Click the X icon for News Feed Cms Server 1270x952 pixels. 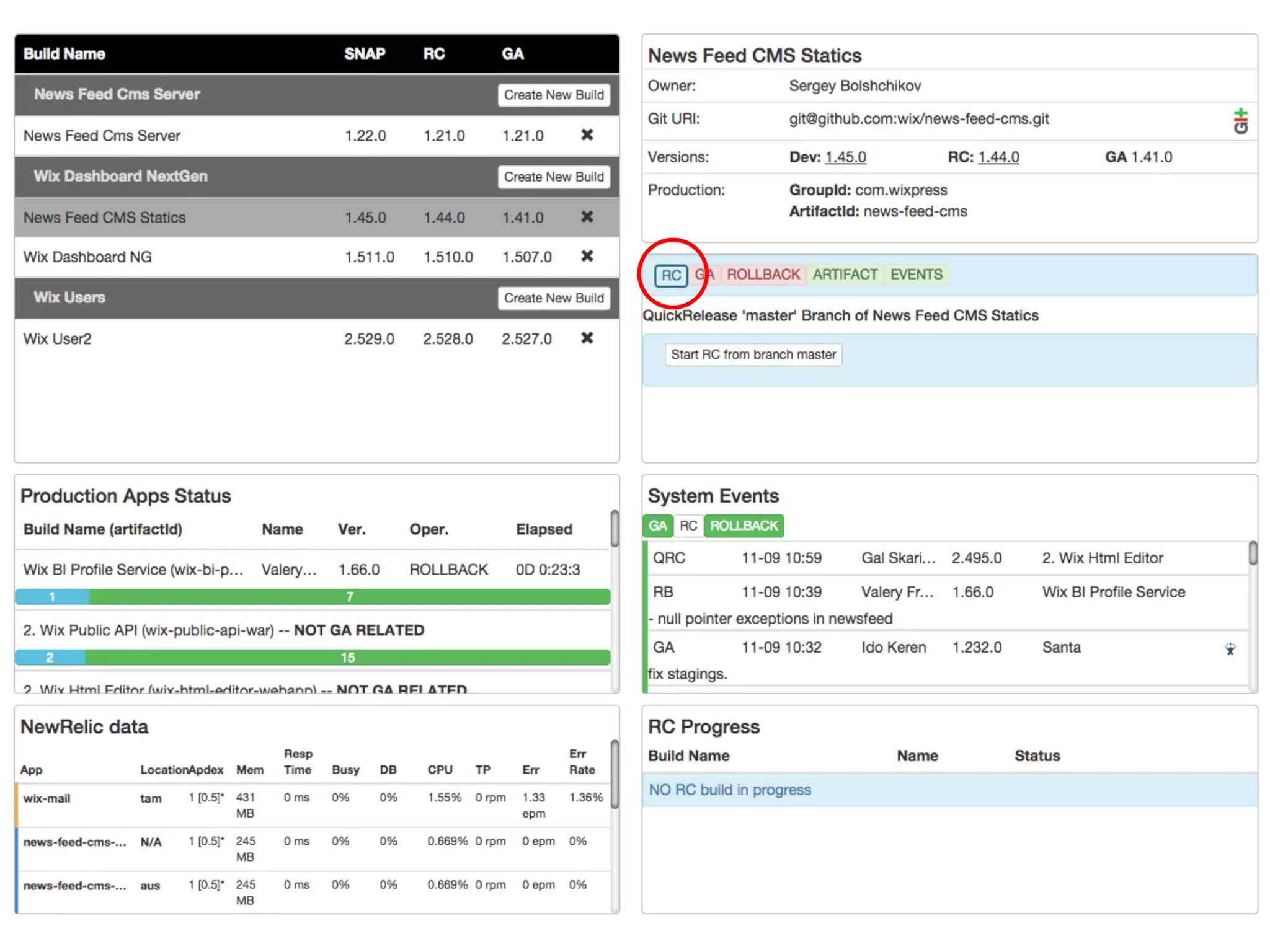[x=587, y=134]
